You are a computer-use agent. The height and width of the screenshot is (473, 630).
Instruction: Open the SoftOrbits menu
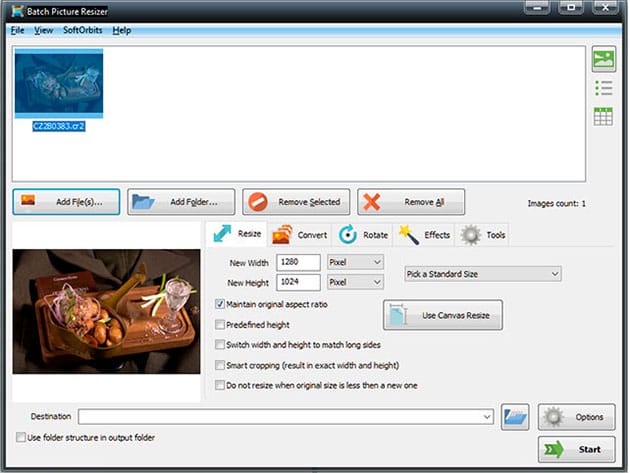pos(83,31)
